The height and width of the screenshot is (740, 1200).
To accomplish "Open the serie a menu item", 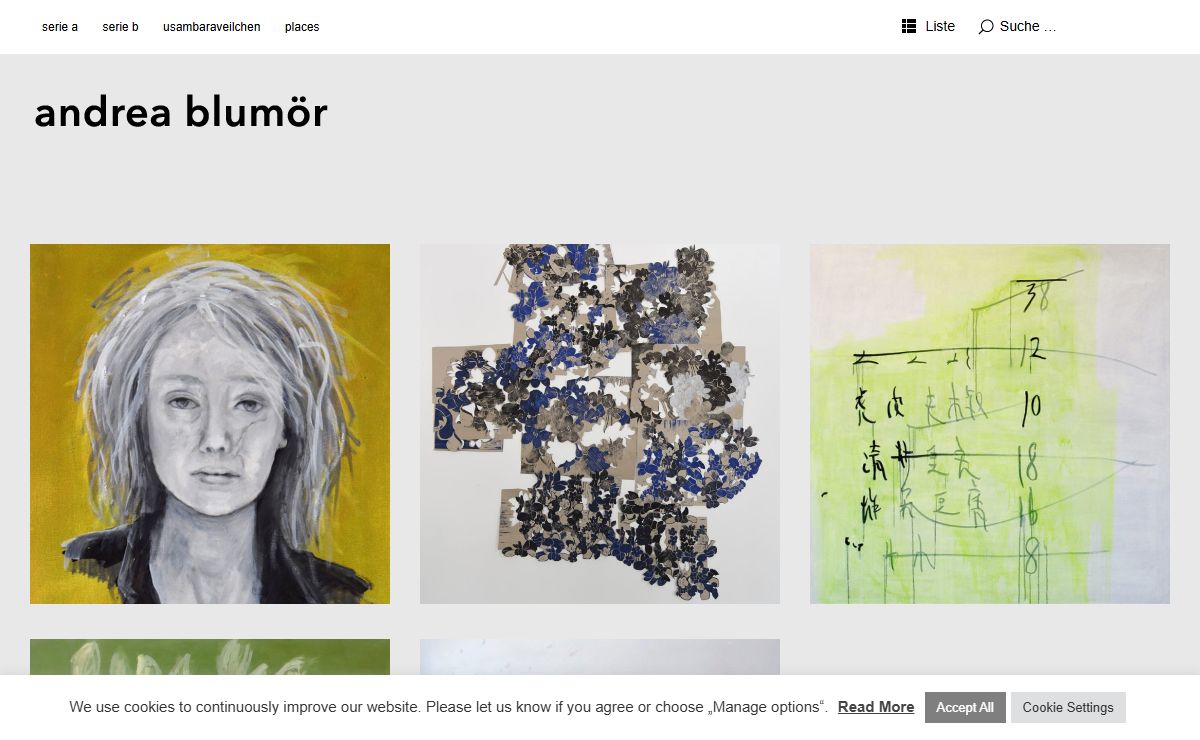I will pos(60,27).
